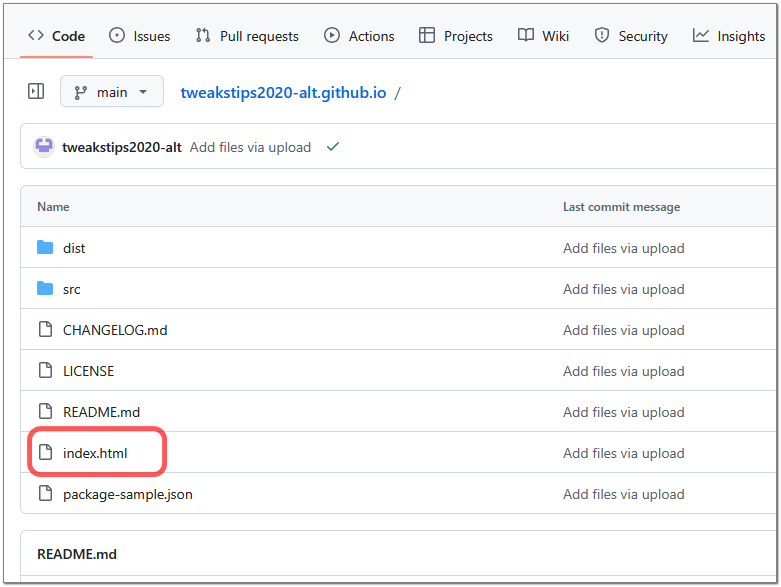Open the main branch dropdown
This screenshot has height=587, width=781.
[112, 92]
